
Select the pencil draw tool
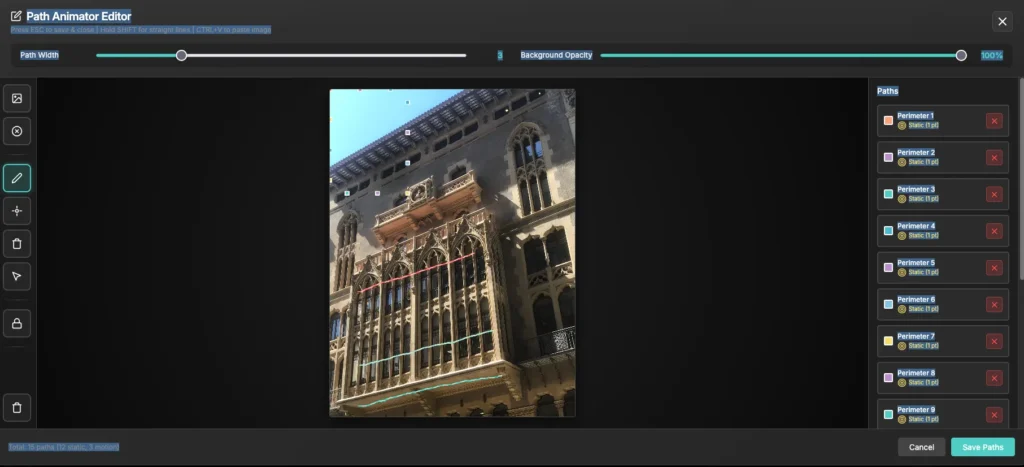[17, 178]
